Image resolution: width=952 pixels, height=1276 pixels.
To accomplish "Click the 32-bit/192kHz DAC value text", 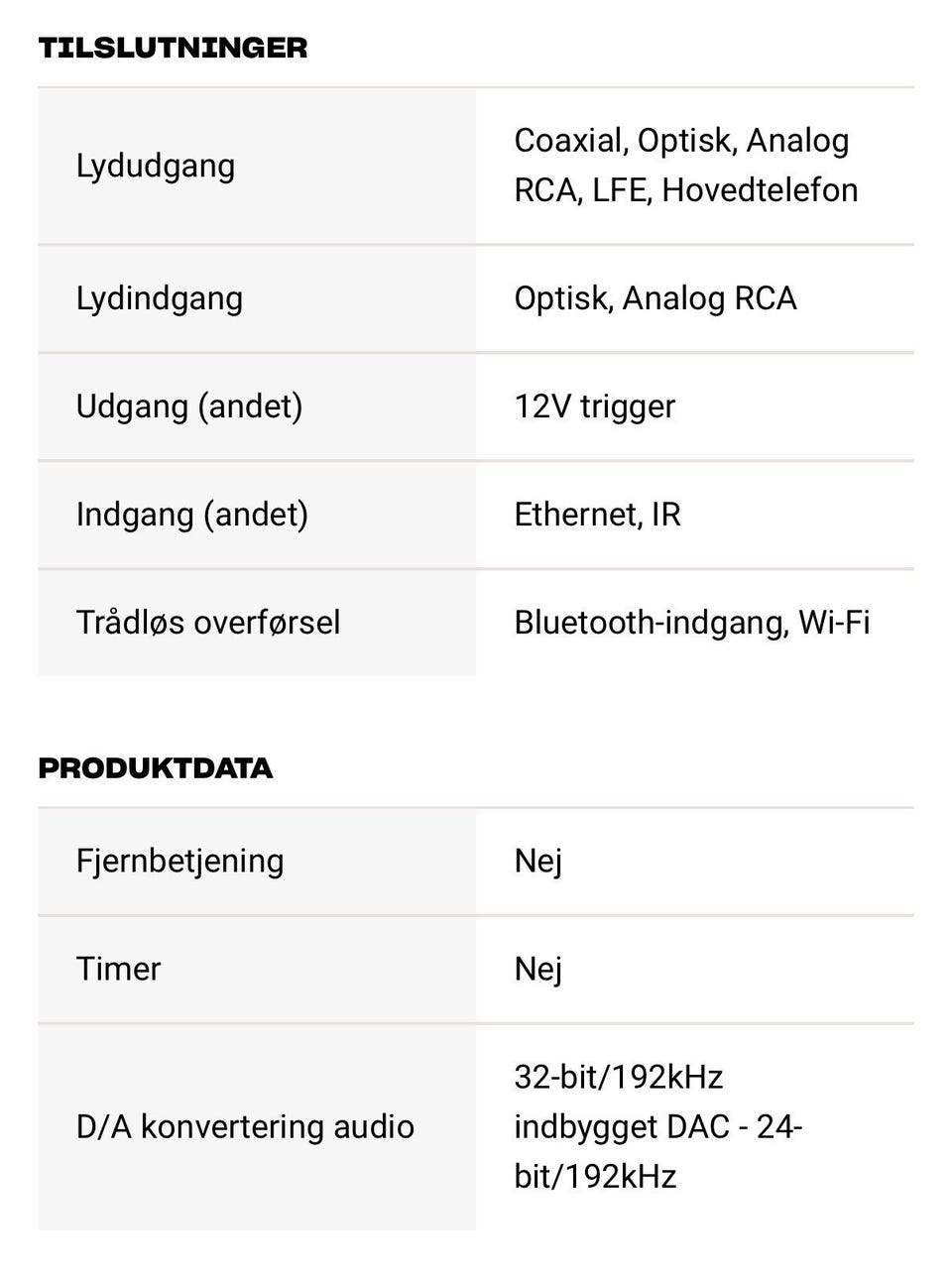I will (x=658, y=1127).
